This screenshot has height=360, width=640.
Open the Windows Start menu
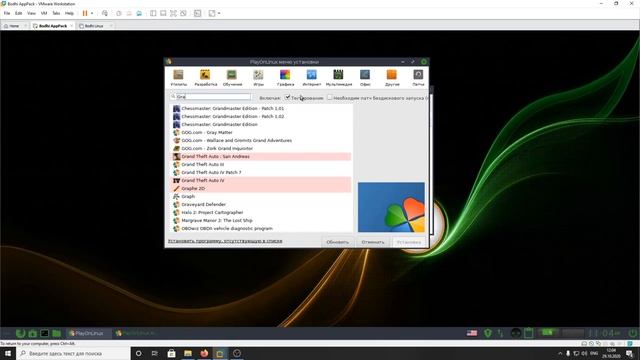(8, 353)
